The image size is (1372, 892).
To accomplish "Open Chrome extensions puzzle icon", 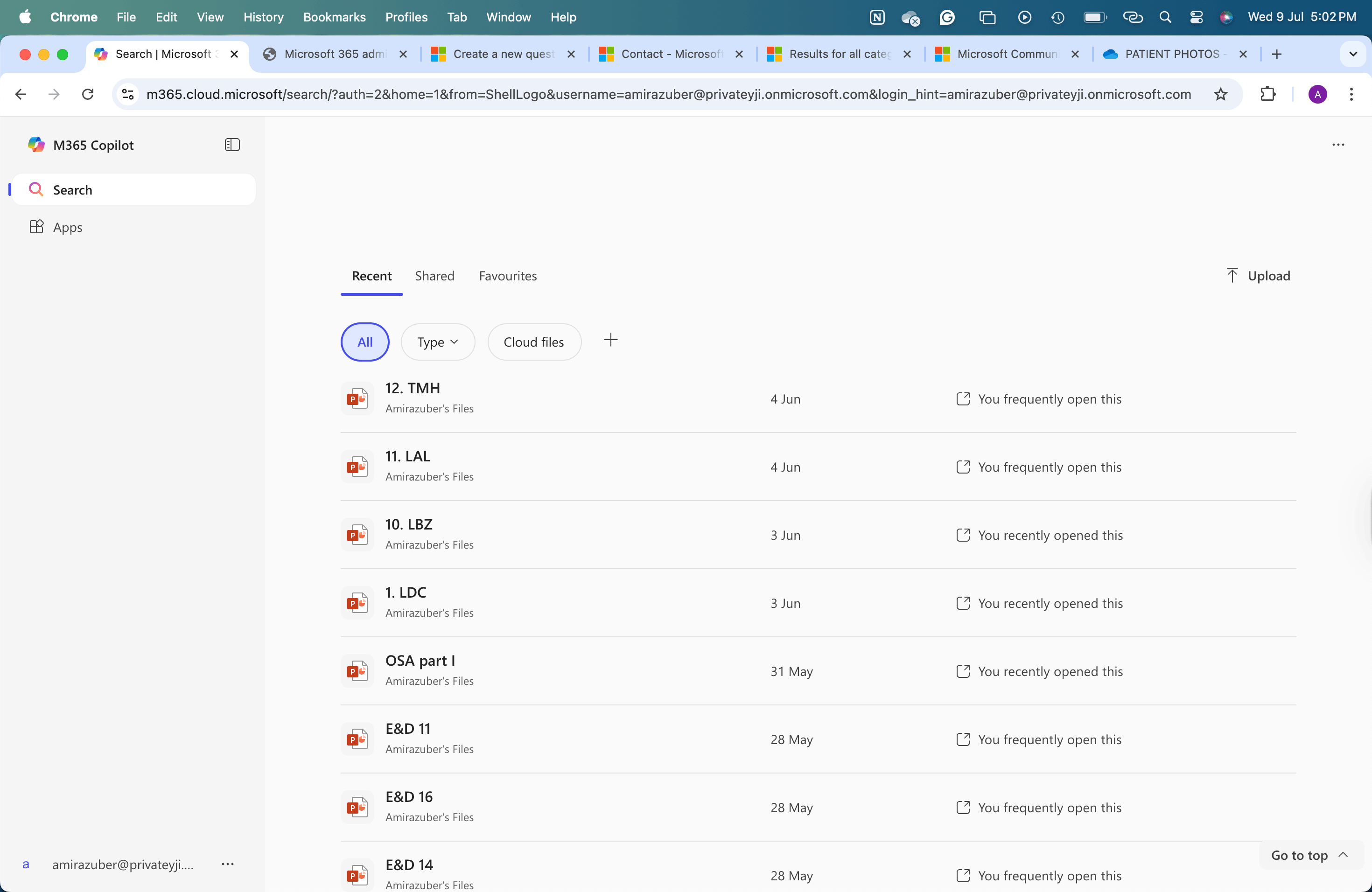I will pos(1267,94).
